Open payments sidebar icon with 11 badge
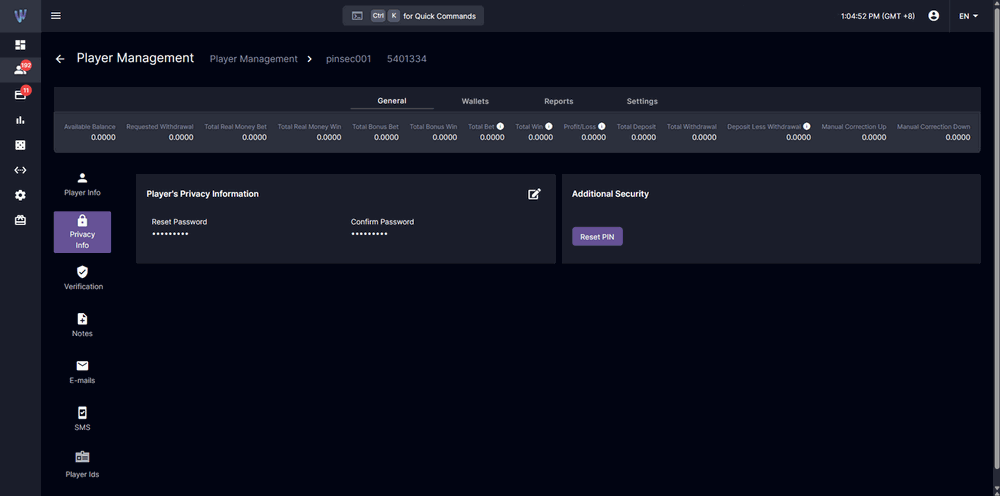This screenshot has width=1000, height=496. pos(20,94)
